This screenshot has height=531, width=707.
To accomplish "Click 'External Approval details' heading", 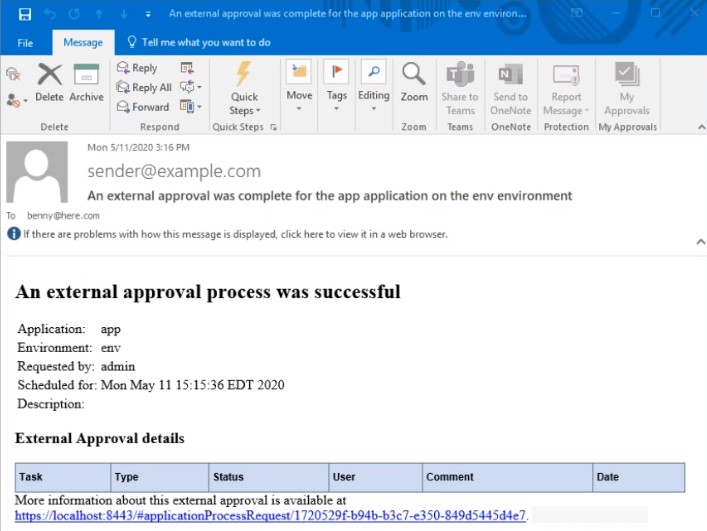I will (x=100, y=438).
